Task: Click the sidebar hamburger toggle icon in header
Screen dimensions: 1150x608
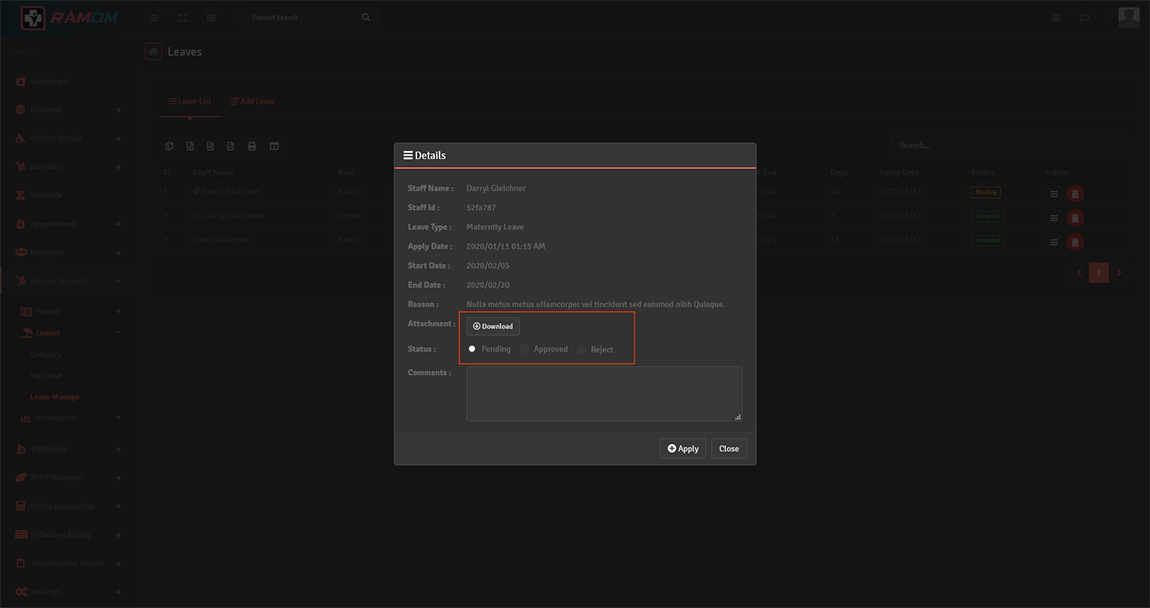Action: click(154, 18)
